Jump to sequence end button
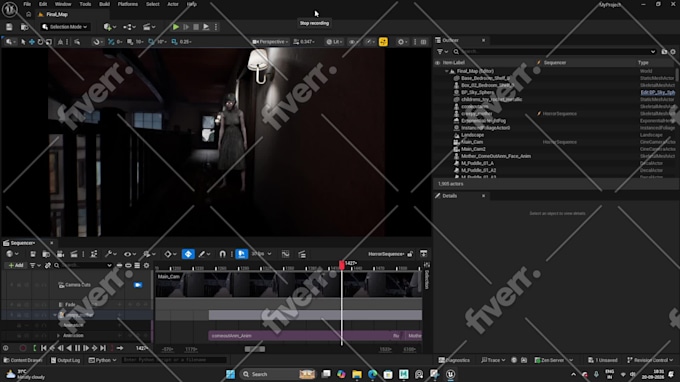 pyautogui.click(x=103, y=348)
